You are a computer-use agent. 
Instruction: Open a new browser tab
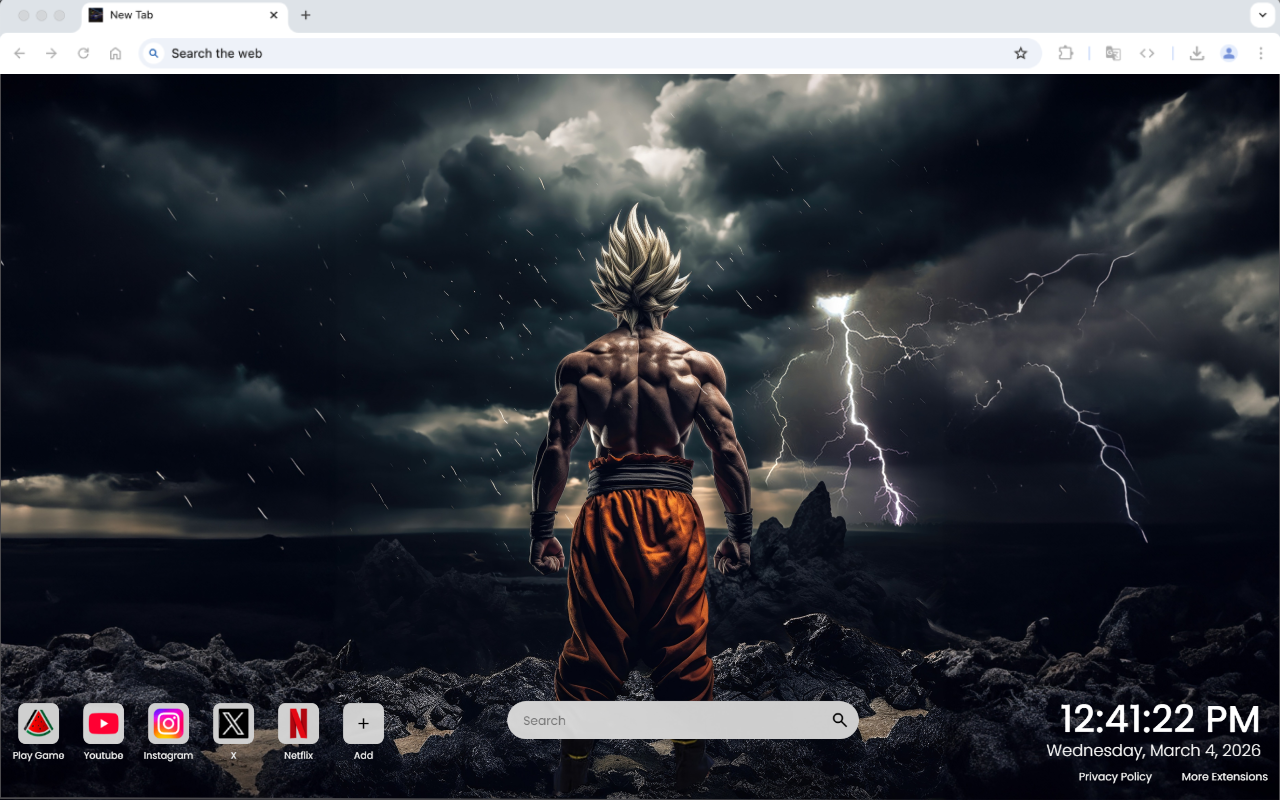(306, 15)
